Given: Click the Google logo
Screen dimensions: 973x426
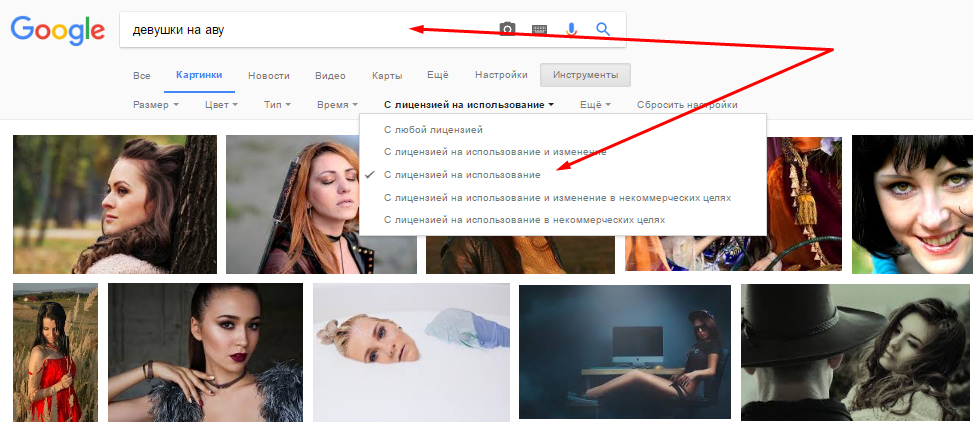Looking at the screenshot, I should (x=57, y=30).
